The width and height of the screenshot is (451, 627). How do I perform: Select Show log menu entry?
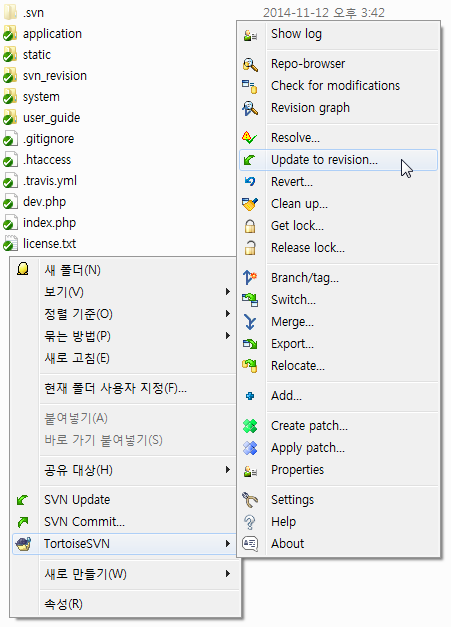pyautogui.click(x=339, y=34)
